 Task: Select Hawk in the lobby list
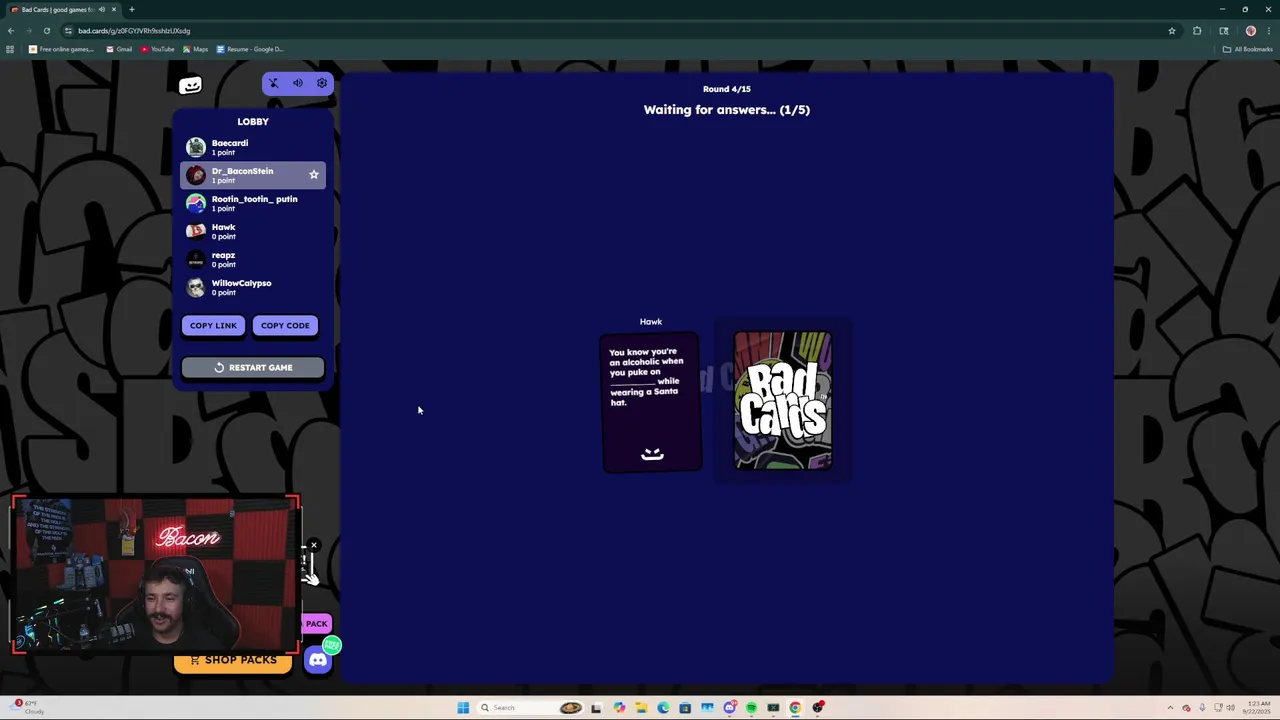253,231
